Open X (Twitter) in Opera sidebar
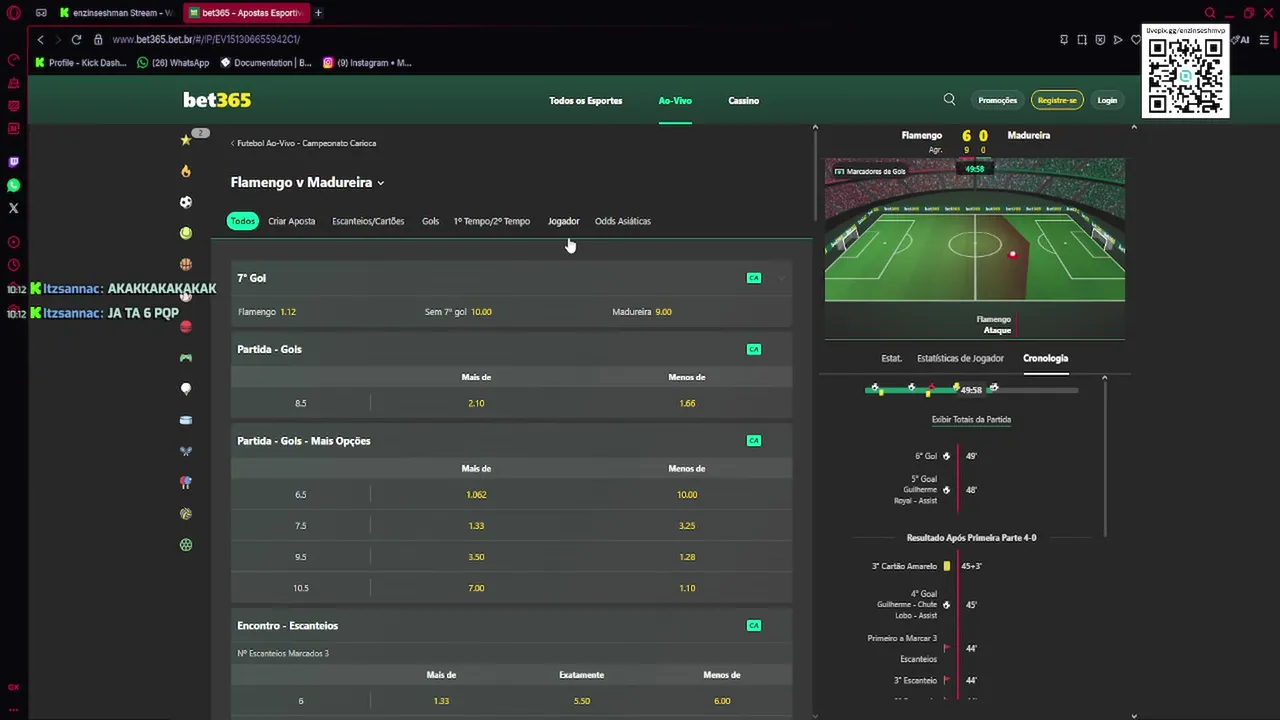Screen dimensions: 1280x720 (x=13, y=208)
